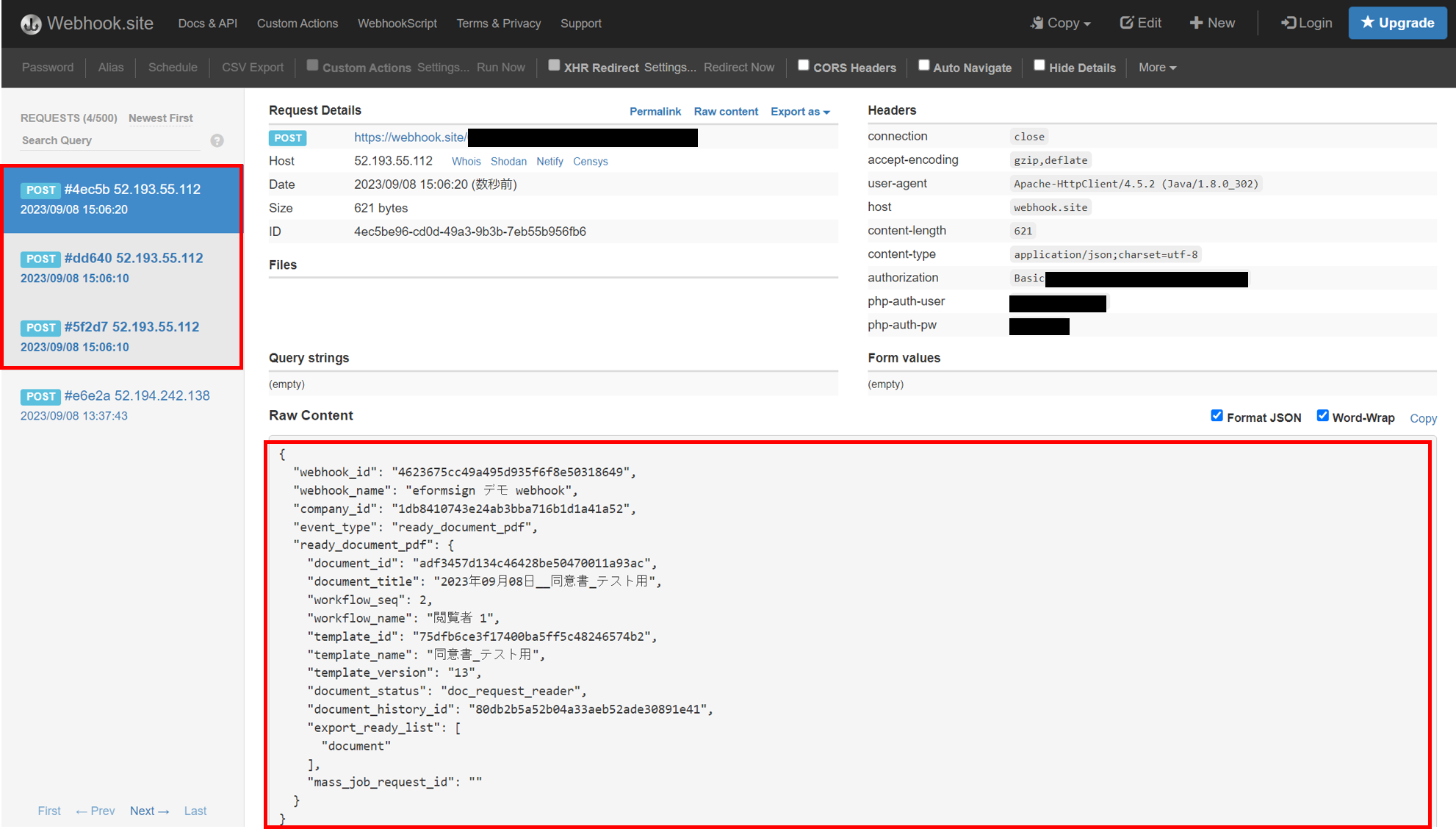Uncheck the Word-Wrap checkbox

tap(1323, 416)
